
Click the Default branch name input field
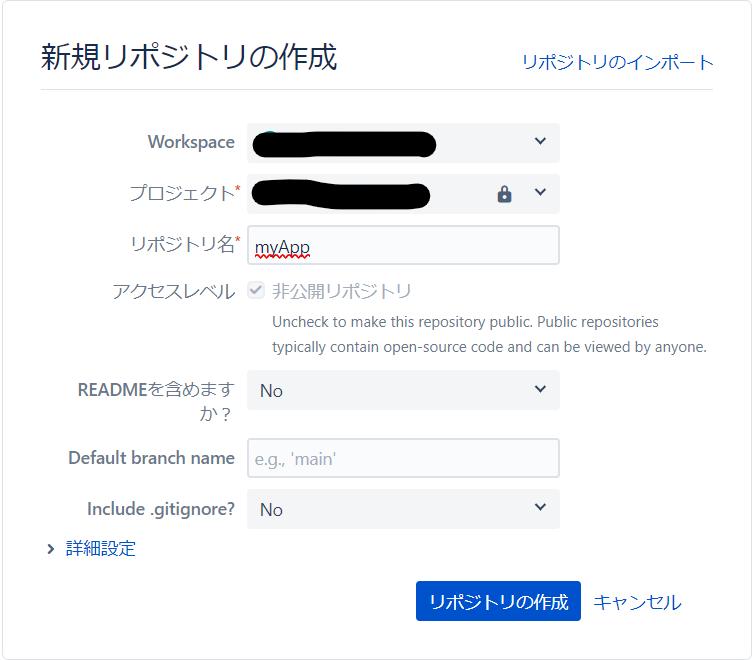[x=403, y=458]
